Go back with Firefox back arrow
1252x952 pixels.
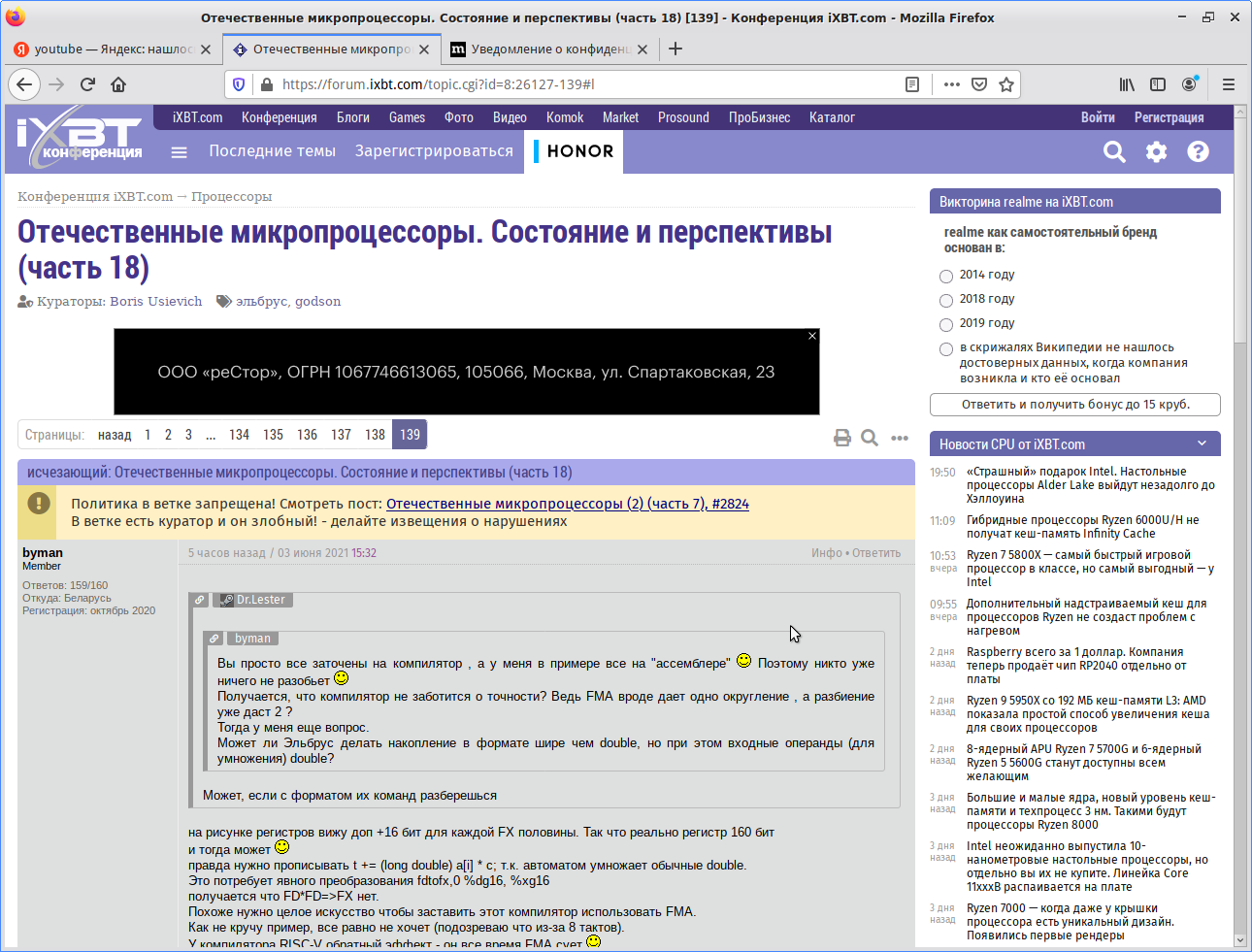click(x=24, y=84)
